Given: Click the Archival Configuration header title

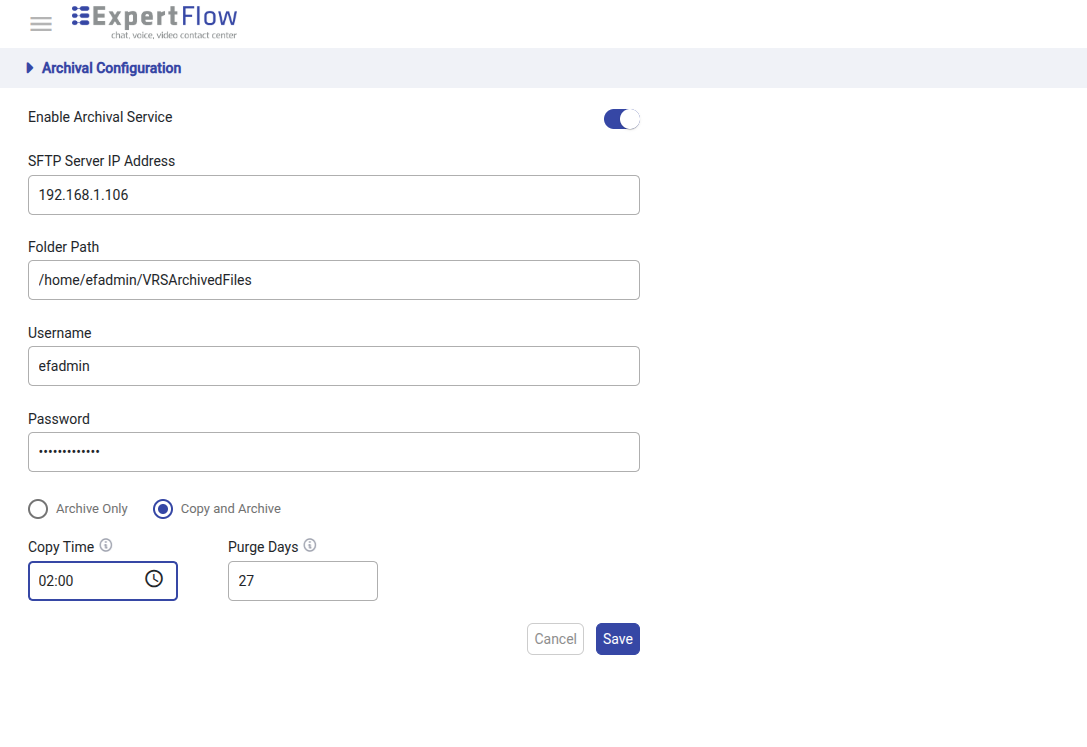Looking at the screenshot, I should pyautogui.click(x=111, y=68).
